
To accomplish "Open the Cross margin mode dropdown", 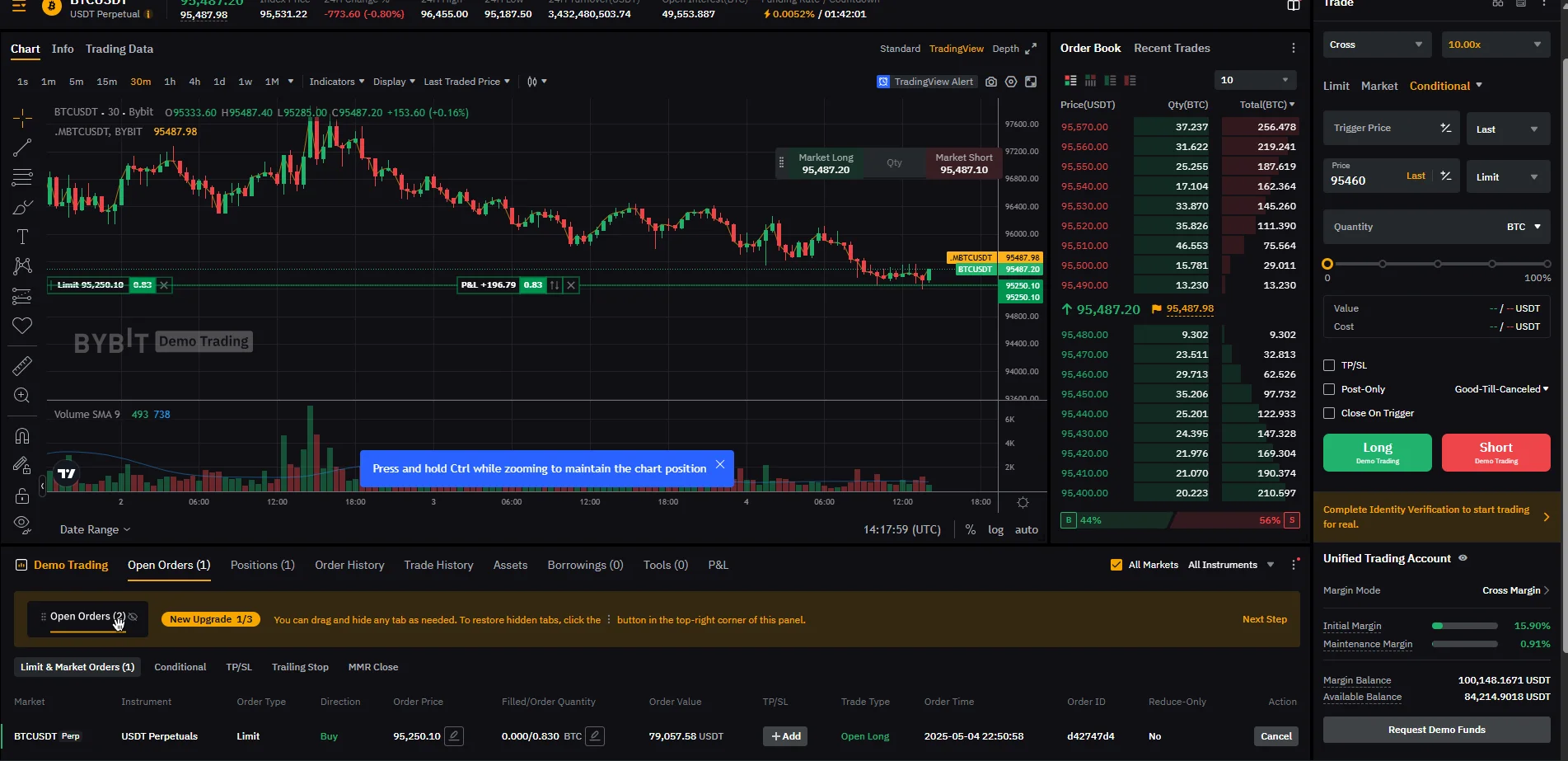I will [1377, 45].
